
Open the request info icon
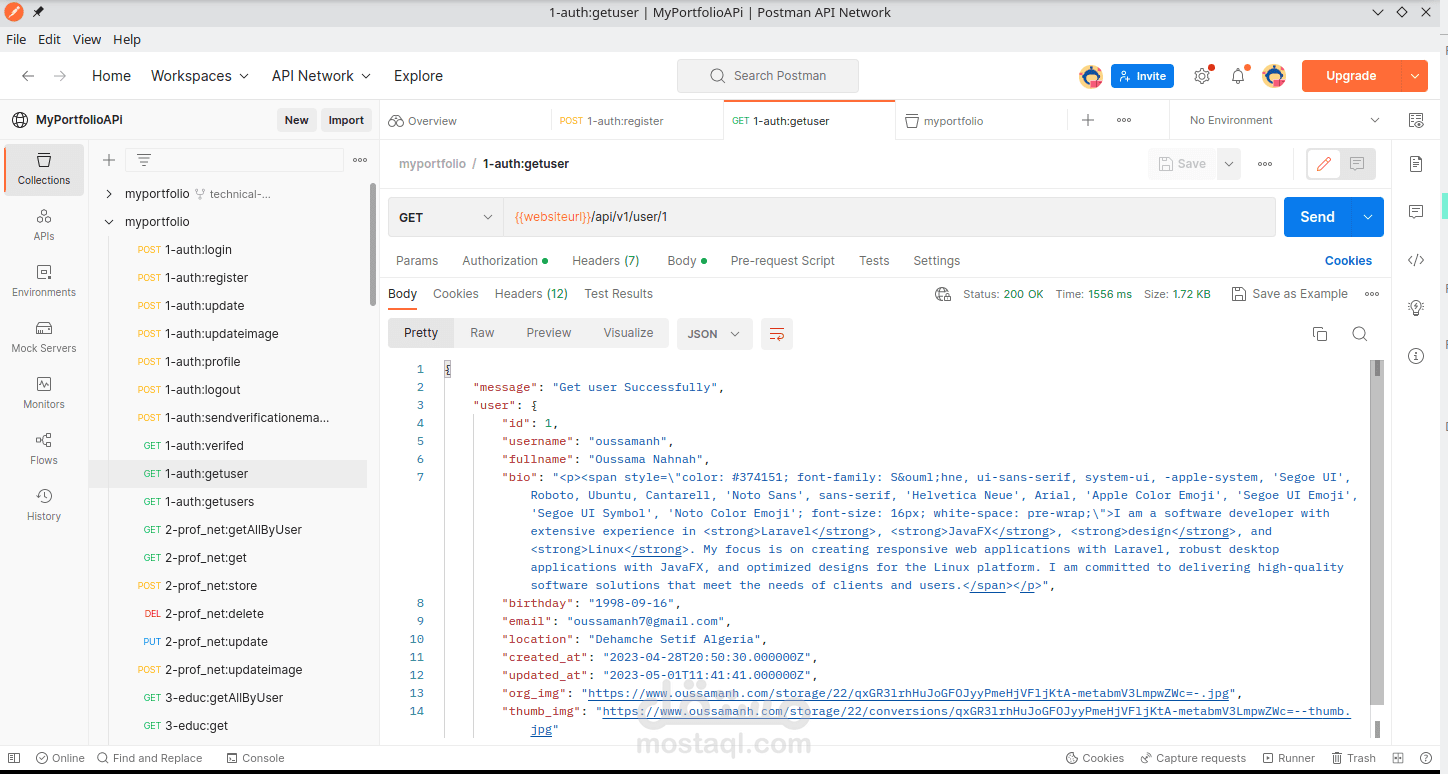(1416, 356)
